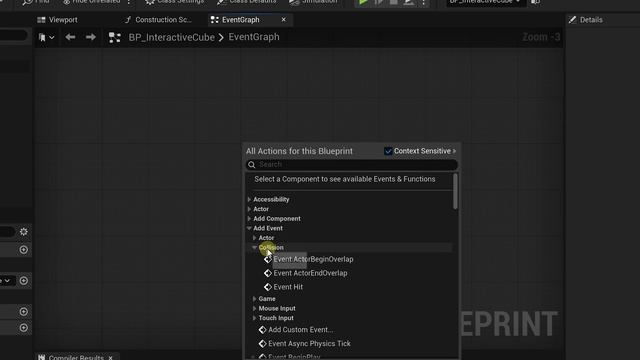Screen dimensions: 640x360
Task: Click the Add Custom Event diamond icon
Action: coord(262,330)
